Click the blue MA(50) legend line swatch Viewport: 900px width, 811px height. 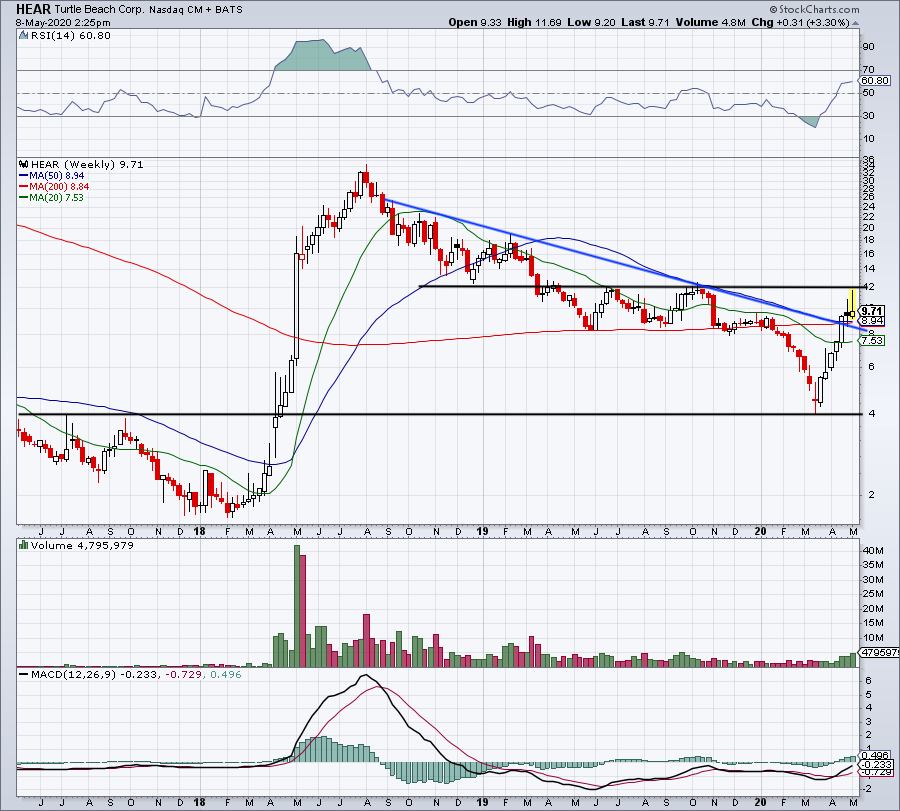(24, 176)
